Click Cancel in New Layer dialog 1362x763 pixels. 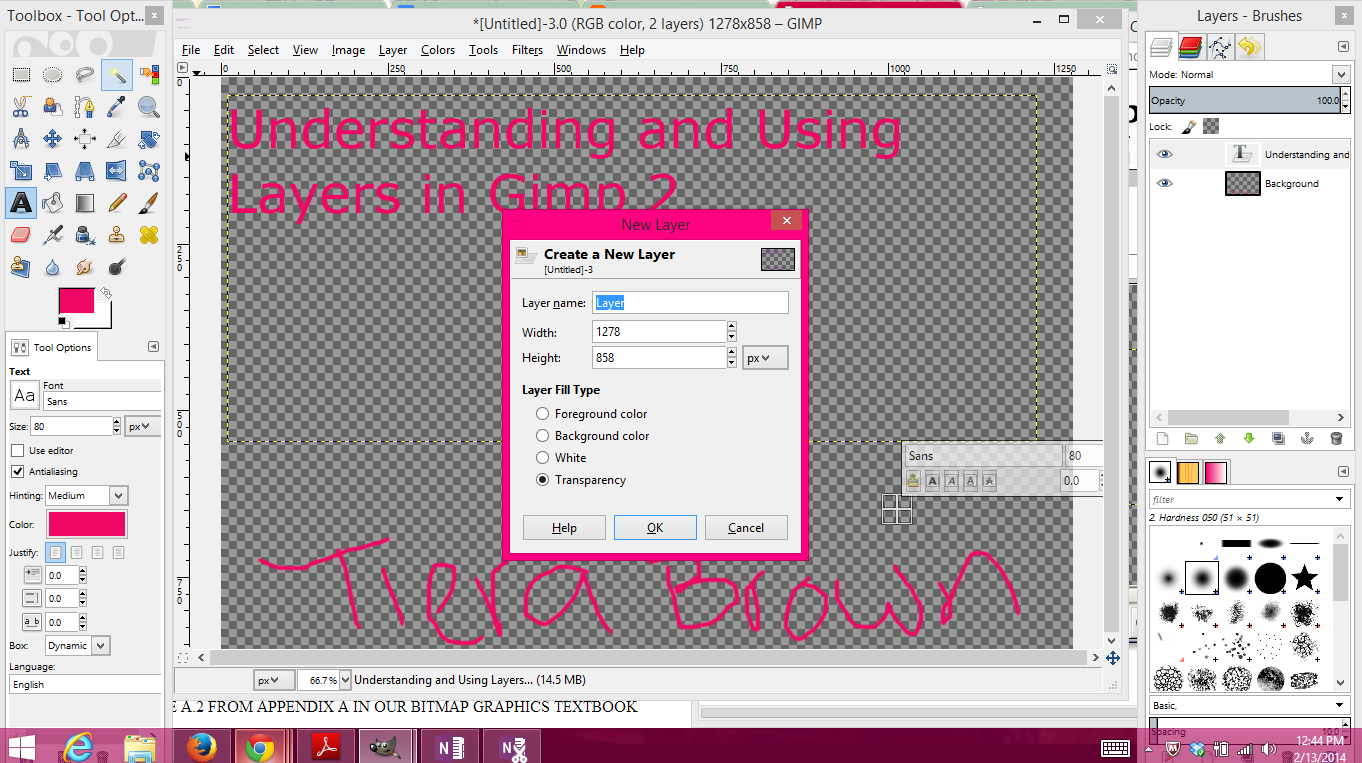tap(746, 528)
